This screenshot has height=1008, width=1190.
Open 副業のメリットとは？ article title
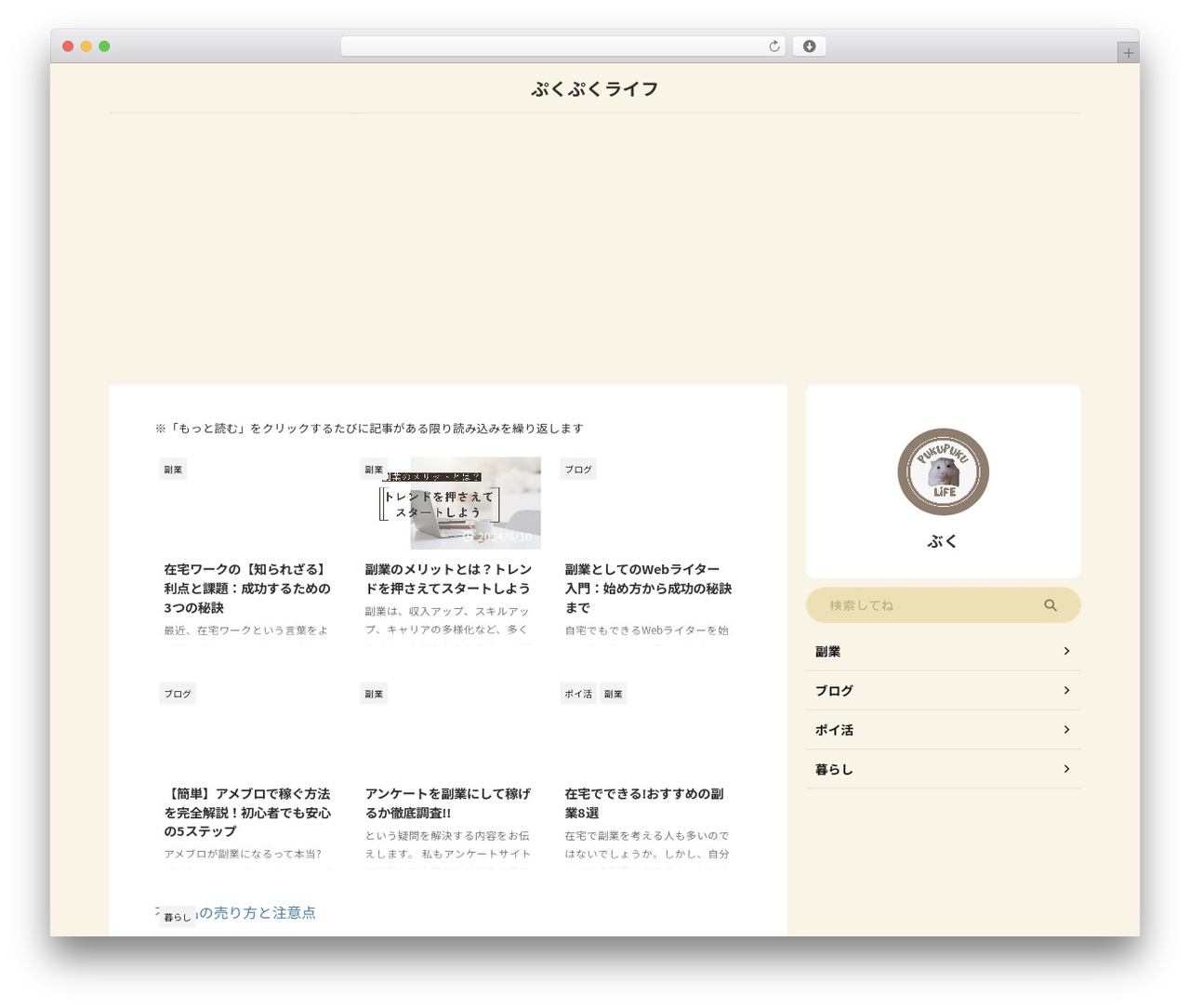pyautogui.click(x=448, y=578)
